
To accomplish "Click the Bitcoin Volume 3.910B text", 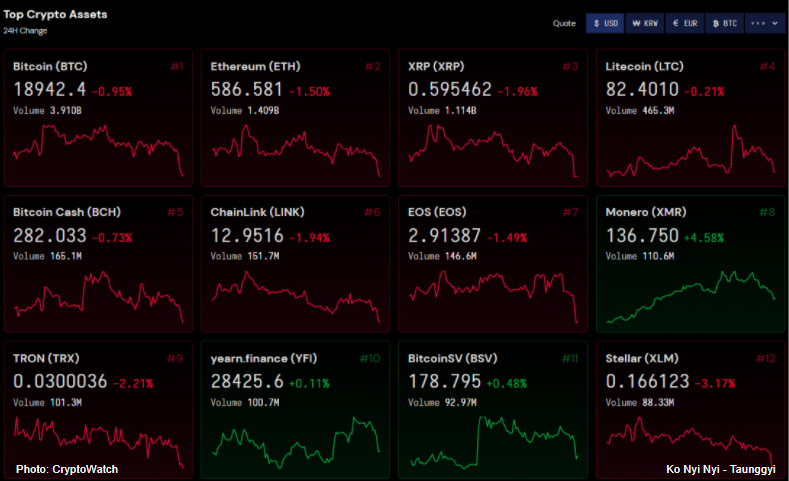I will (x=47, y=111).
